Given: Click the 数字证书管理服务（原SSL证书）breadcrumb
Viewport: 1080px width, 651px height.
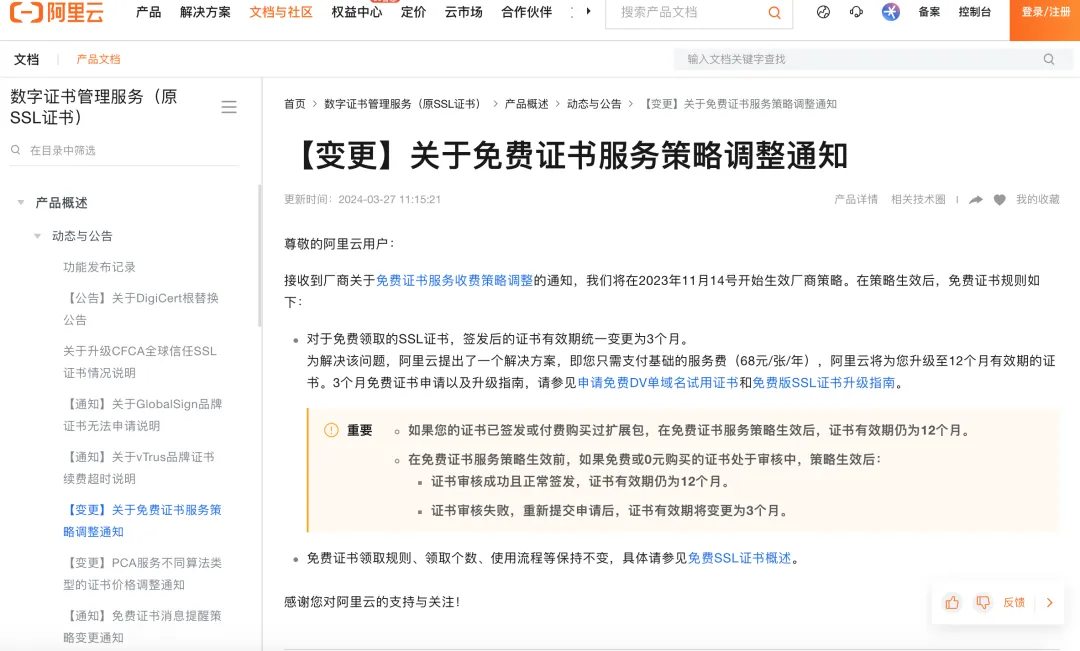Looking at the screenshot, I should click(404, 104).
